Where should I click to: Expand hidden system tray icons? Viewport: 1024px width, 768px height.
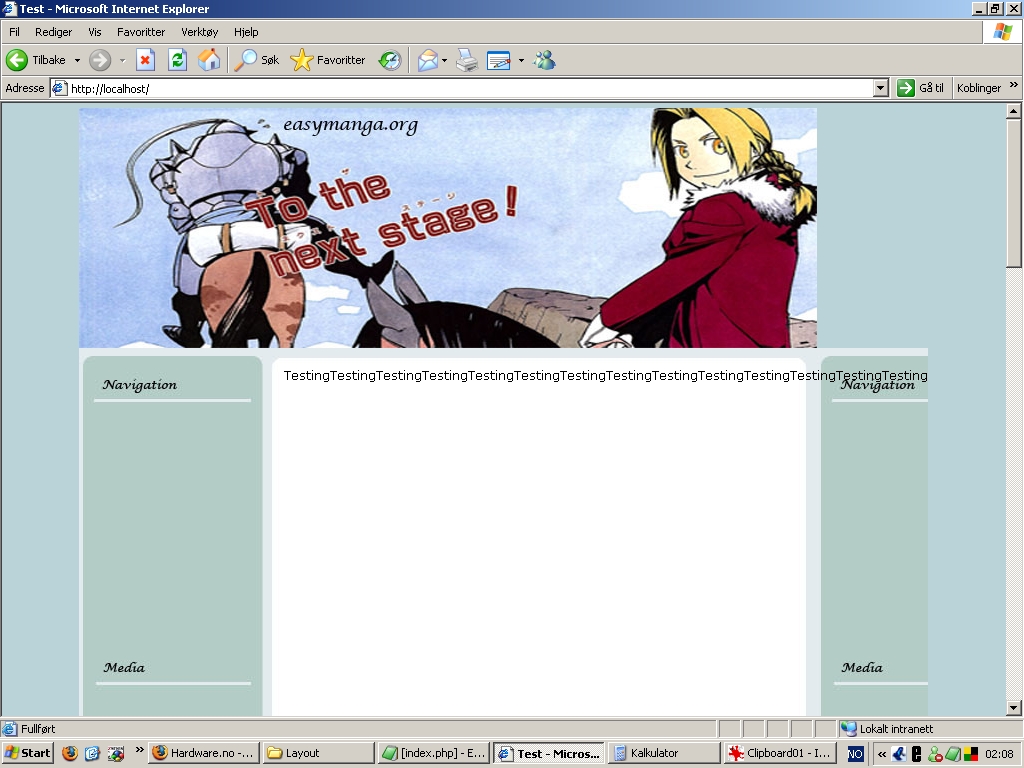coord(882,754)
